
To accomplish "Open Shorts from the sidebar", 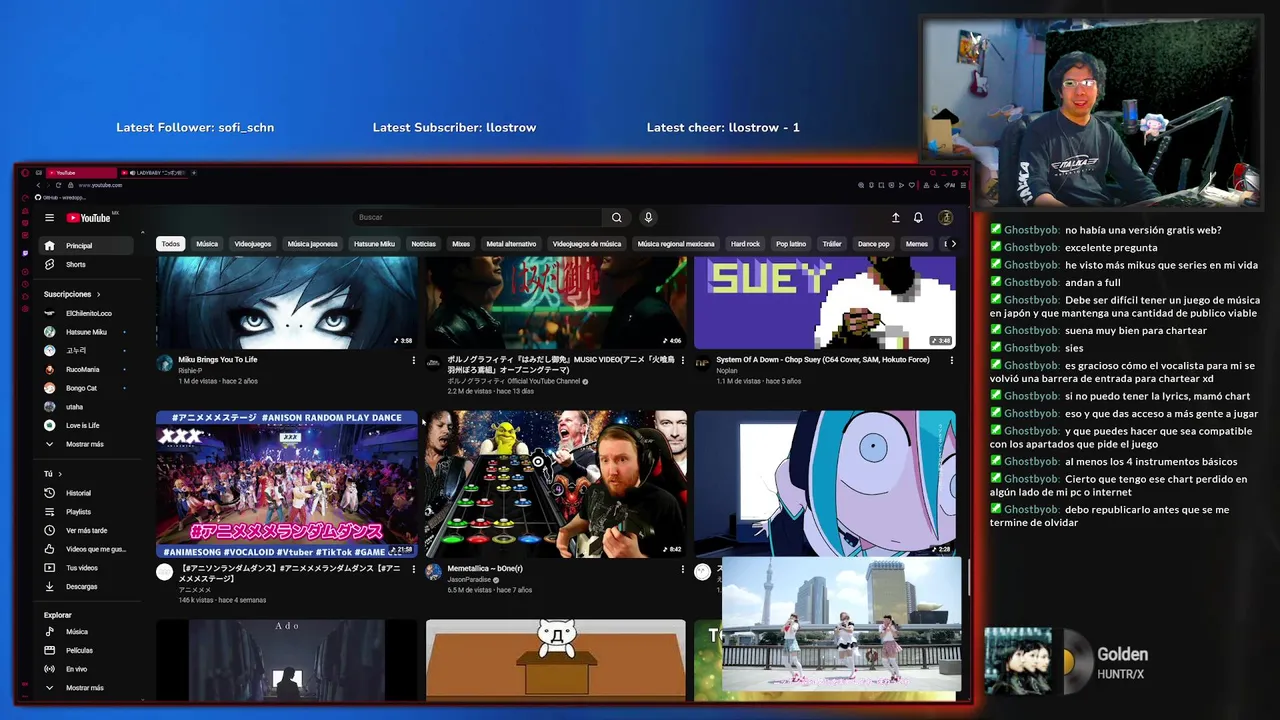I will [x=86, y=265].
